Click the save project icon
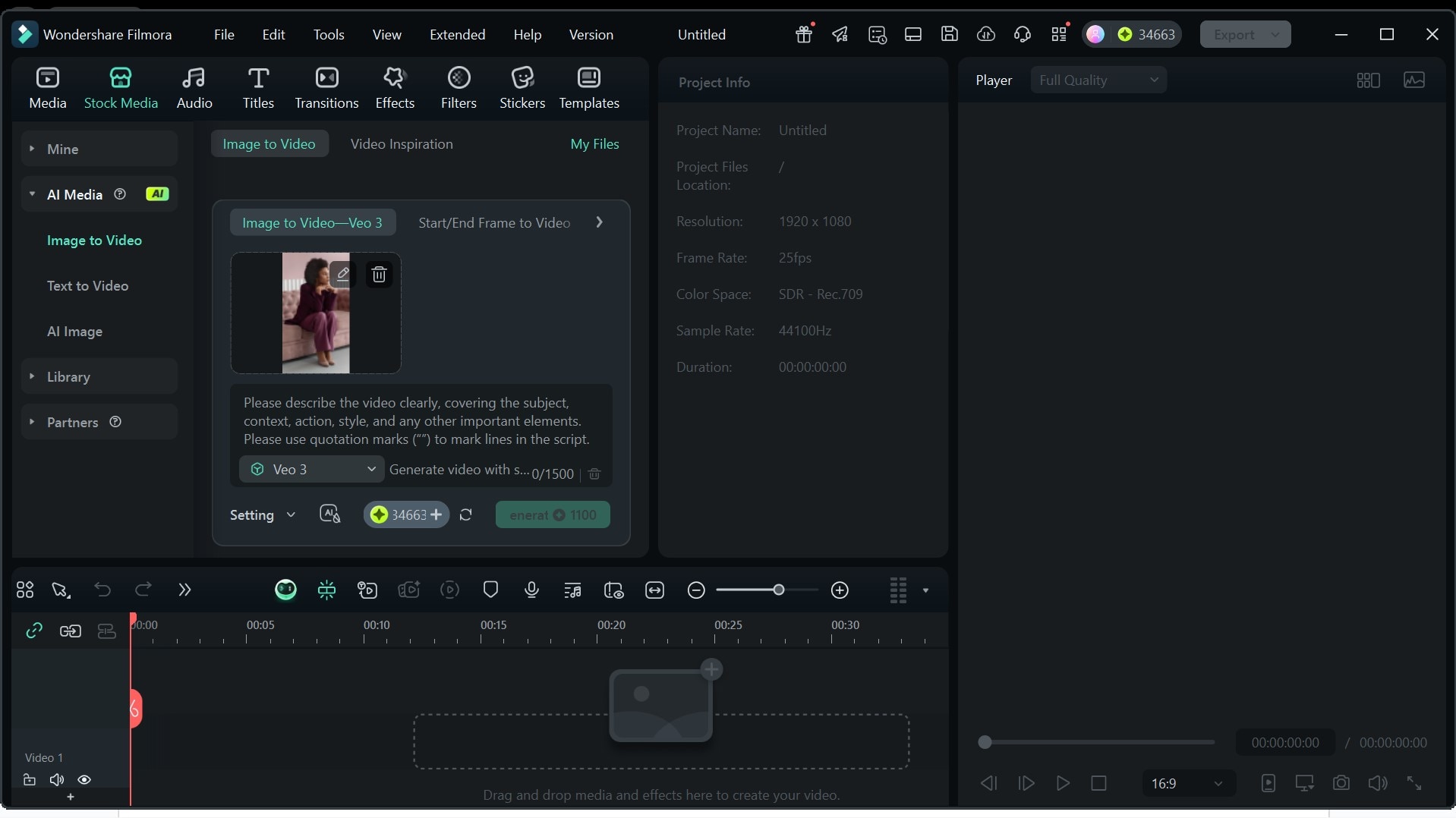1456x818 pixels. [949, 34]
